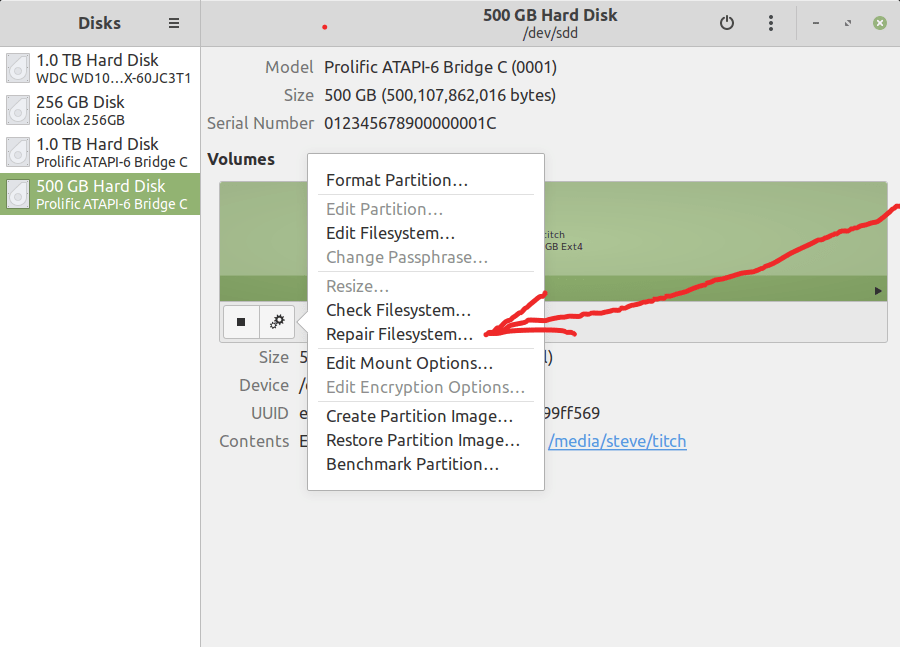
Task: Open the /media/steve/titch mount link
Action: click(x=617, y=441)
